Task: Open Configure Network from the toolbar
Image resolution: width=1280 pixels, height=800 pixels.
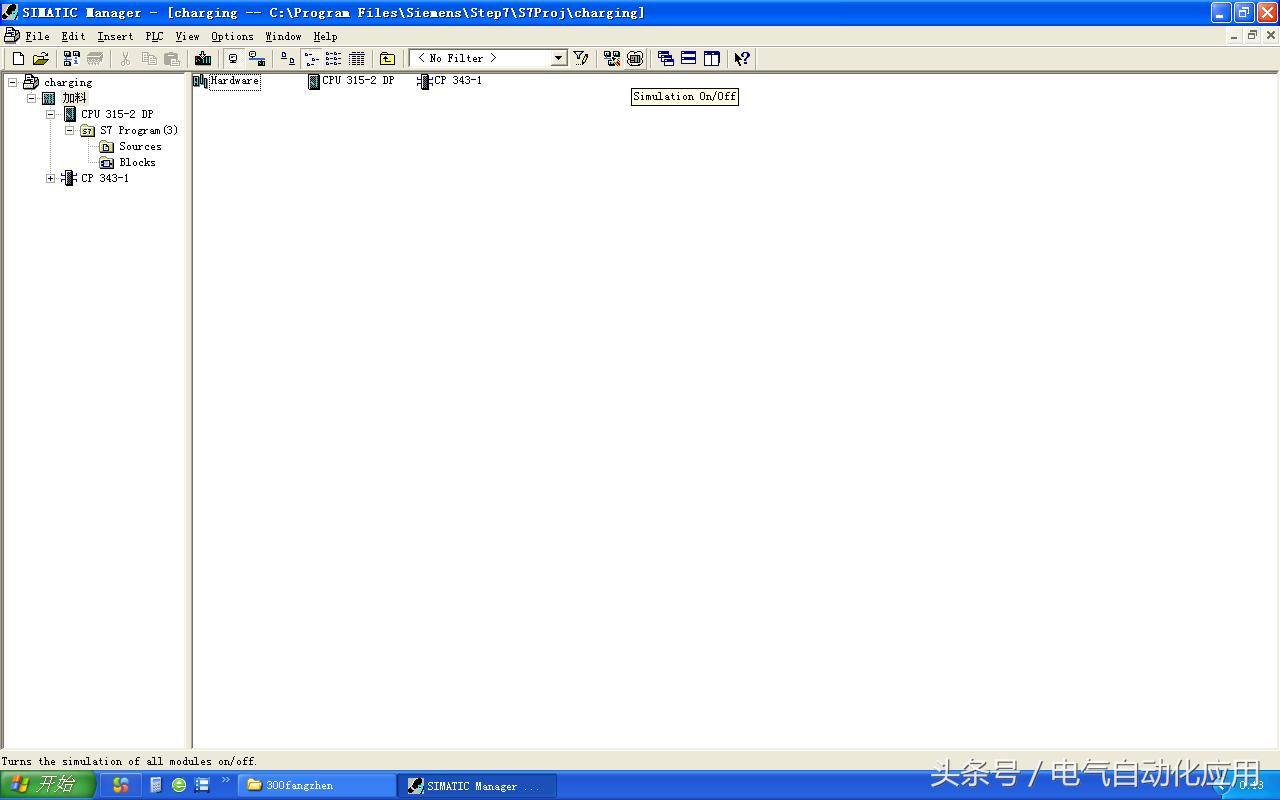Action: pos(612,59)
